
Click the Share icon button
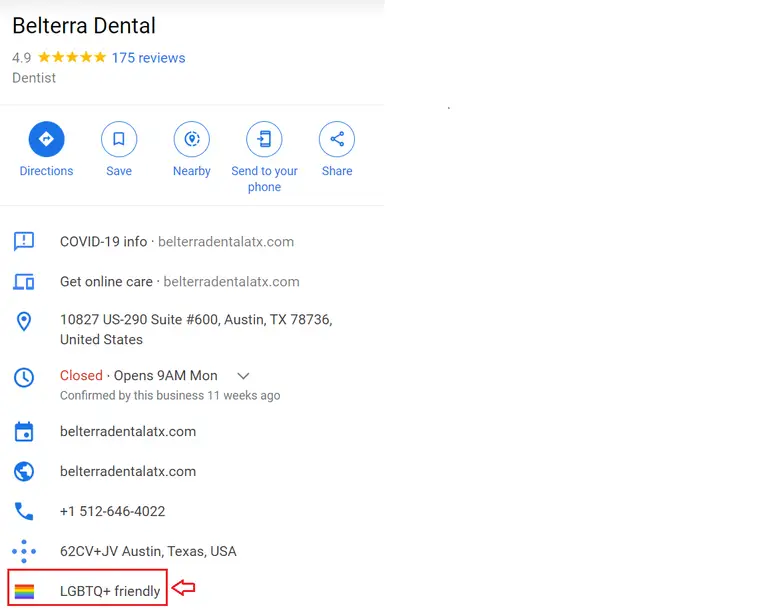(337, 139)
